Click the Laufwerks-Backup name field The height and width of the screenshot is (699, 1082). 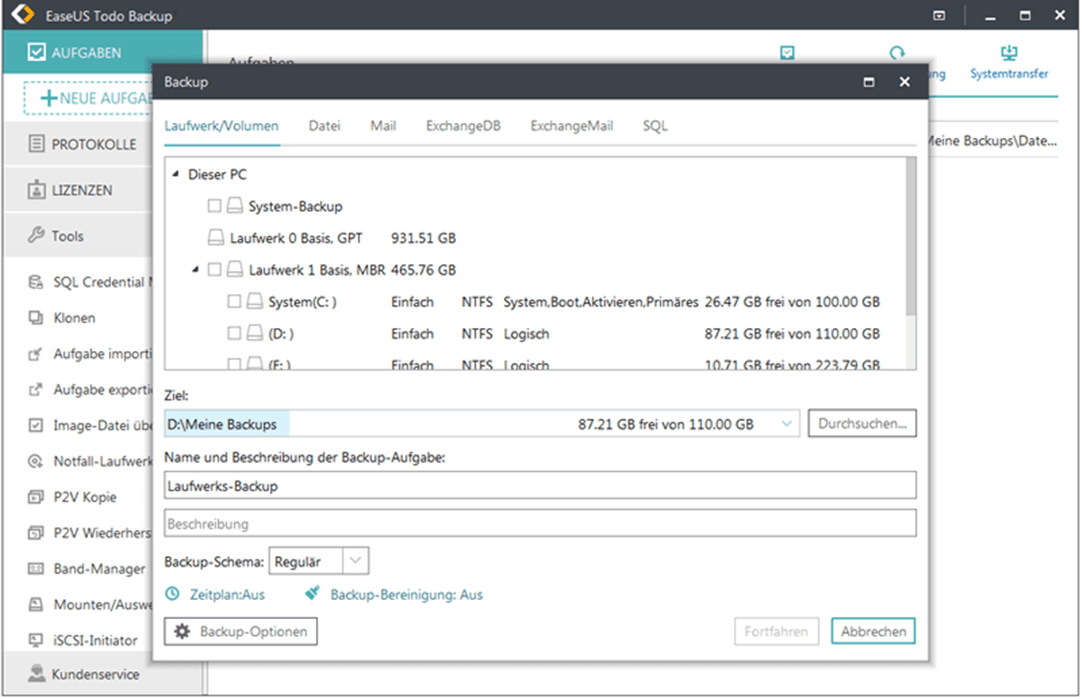click(540, 486)
